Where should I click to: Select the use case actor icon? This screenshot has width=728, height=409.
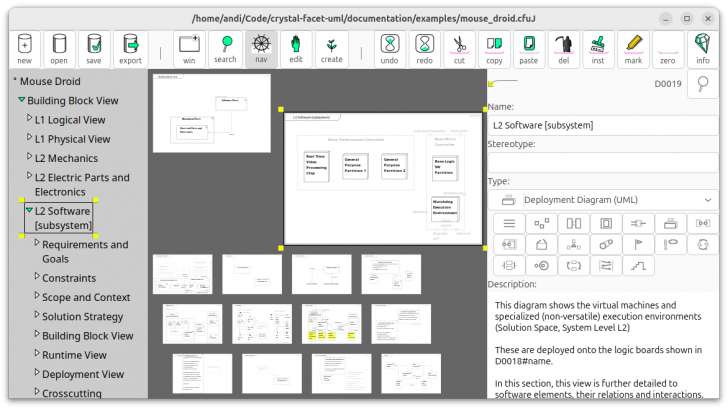[670, 244]
